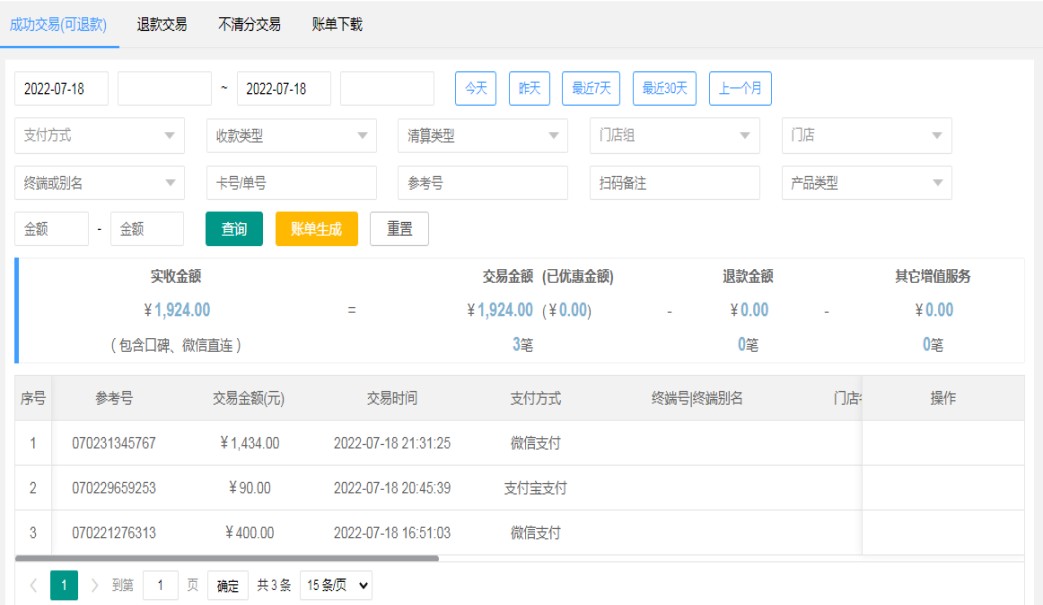
Task: Switch to the 不清分交易 tab
Action: [249, 24]
